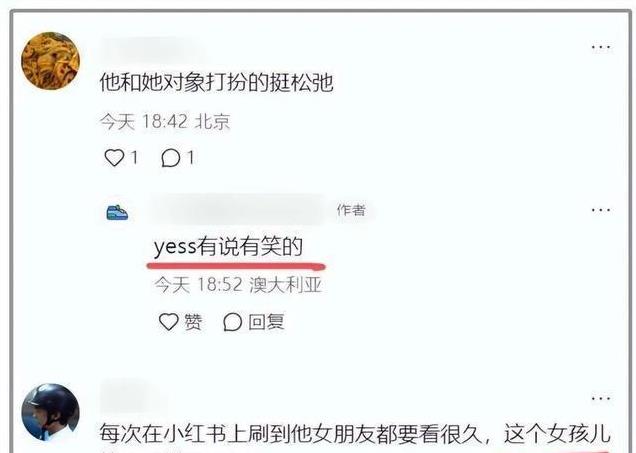The height and width of the screenshot is (453, 636).
Task: Tap the 赞 label on author's reply
Action: pyautogui.click(x=193, y=322)
